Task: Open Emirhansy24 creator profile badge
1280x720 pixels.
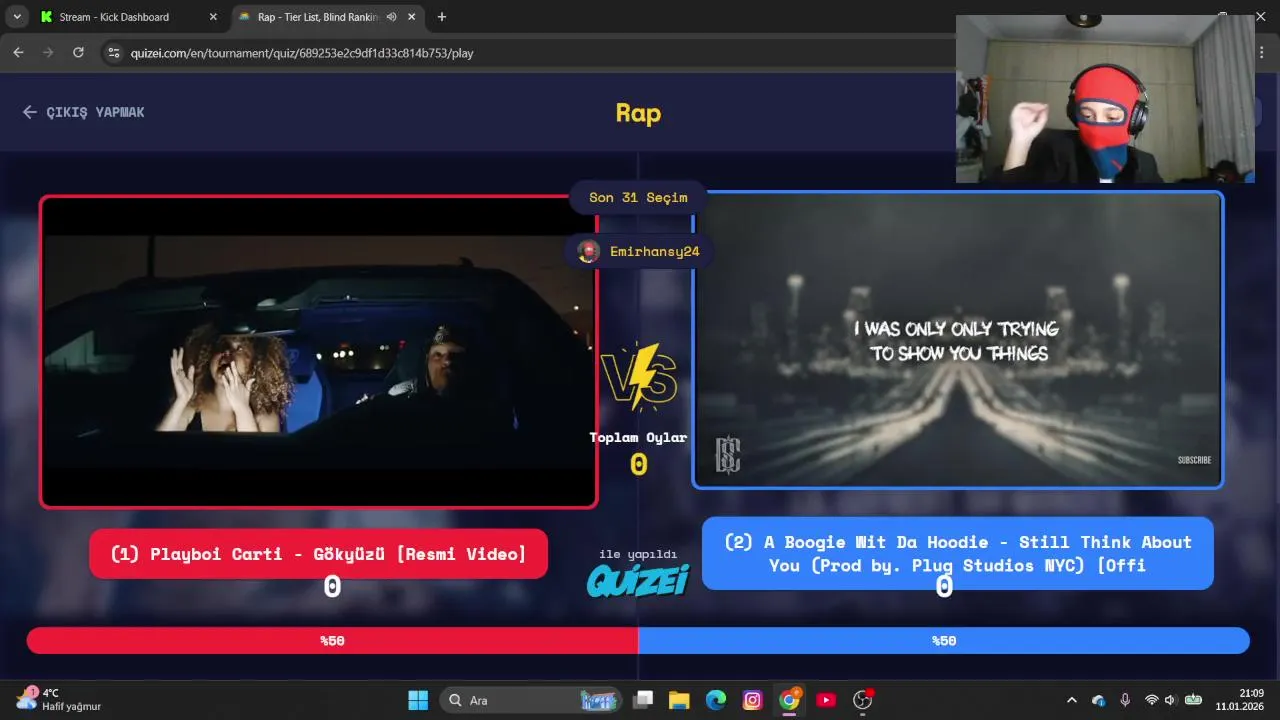Action: click(x=638, y=251)
